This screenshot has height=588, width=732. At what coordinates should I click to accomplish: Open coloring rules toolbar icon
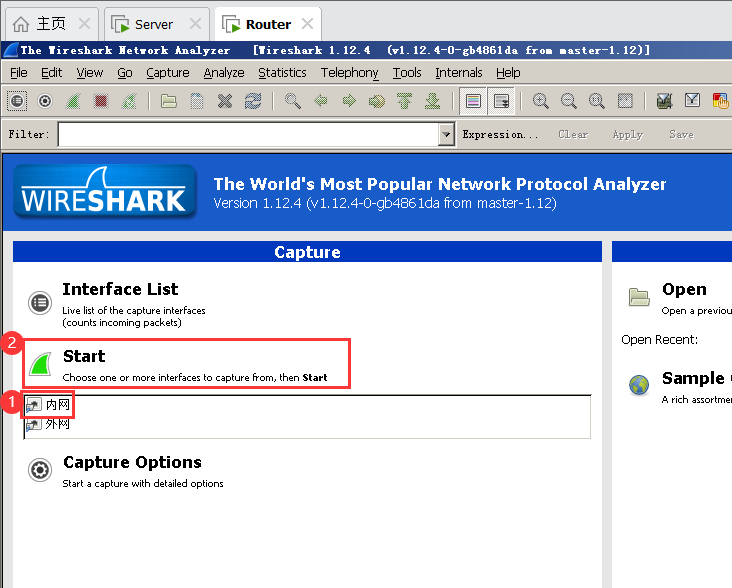coord(720,101)
